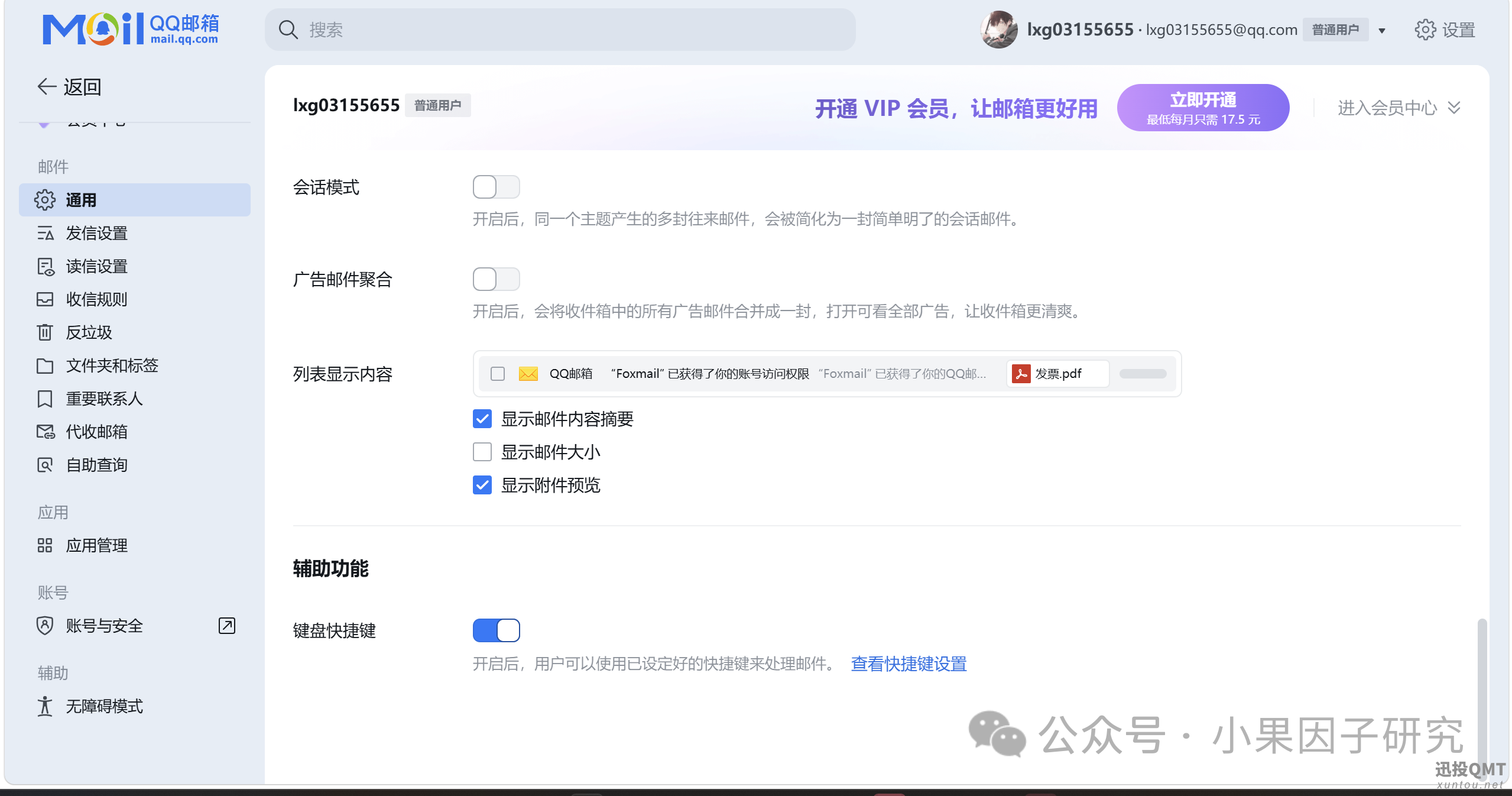Click the external link icon beside 账号与安全

[x=227, y=626]
